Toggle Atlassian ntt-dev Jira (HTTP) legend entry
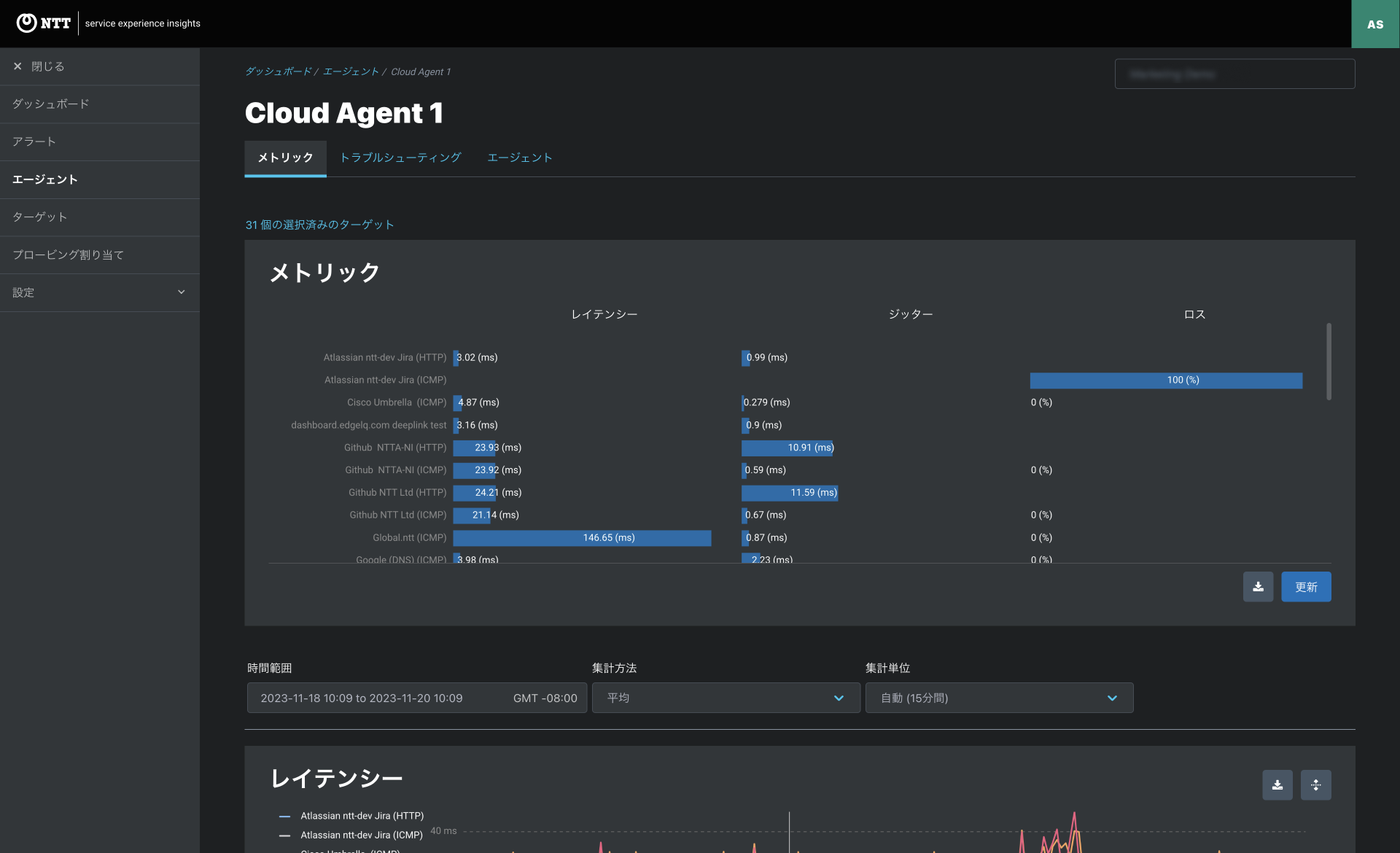The height and width of the screenshot is (853, 1400). tap(351, 816)
